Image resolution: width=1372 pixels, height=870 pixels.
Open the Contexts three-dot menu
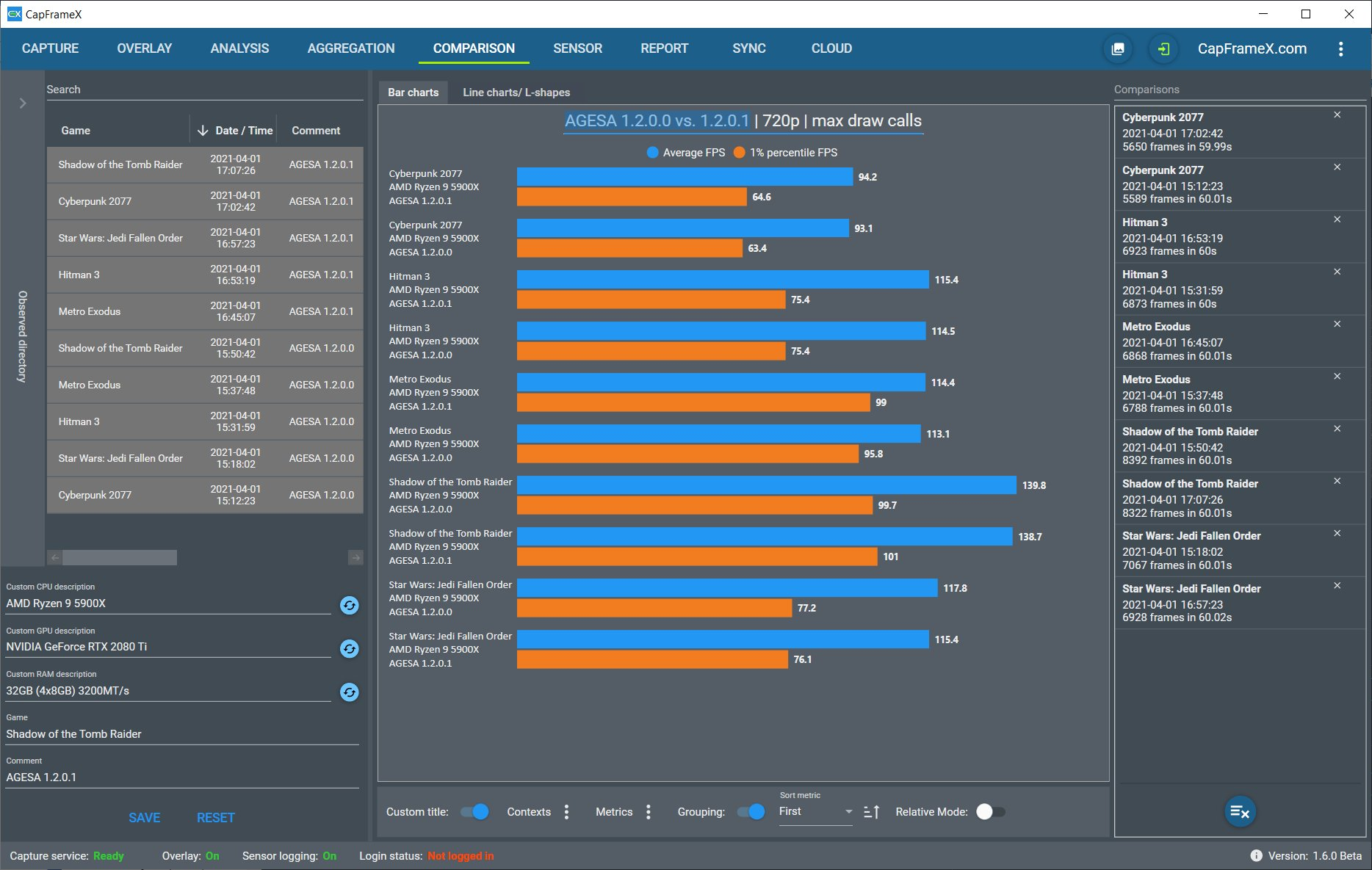(566, 812)
